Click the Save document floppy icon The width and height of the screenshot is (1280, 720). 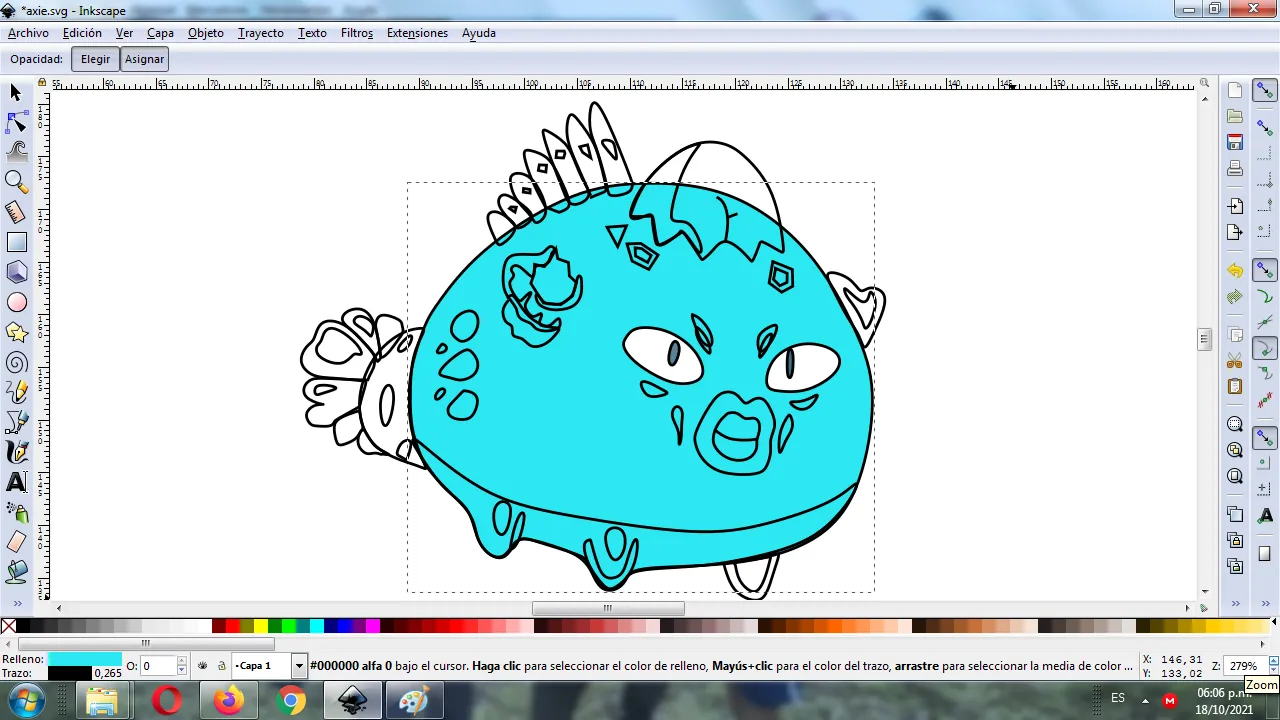tap(1235, 142)
